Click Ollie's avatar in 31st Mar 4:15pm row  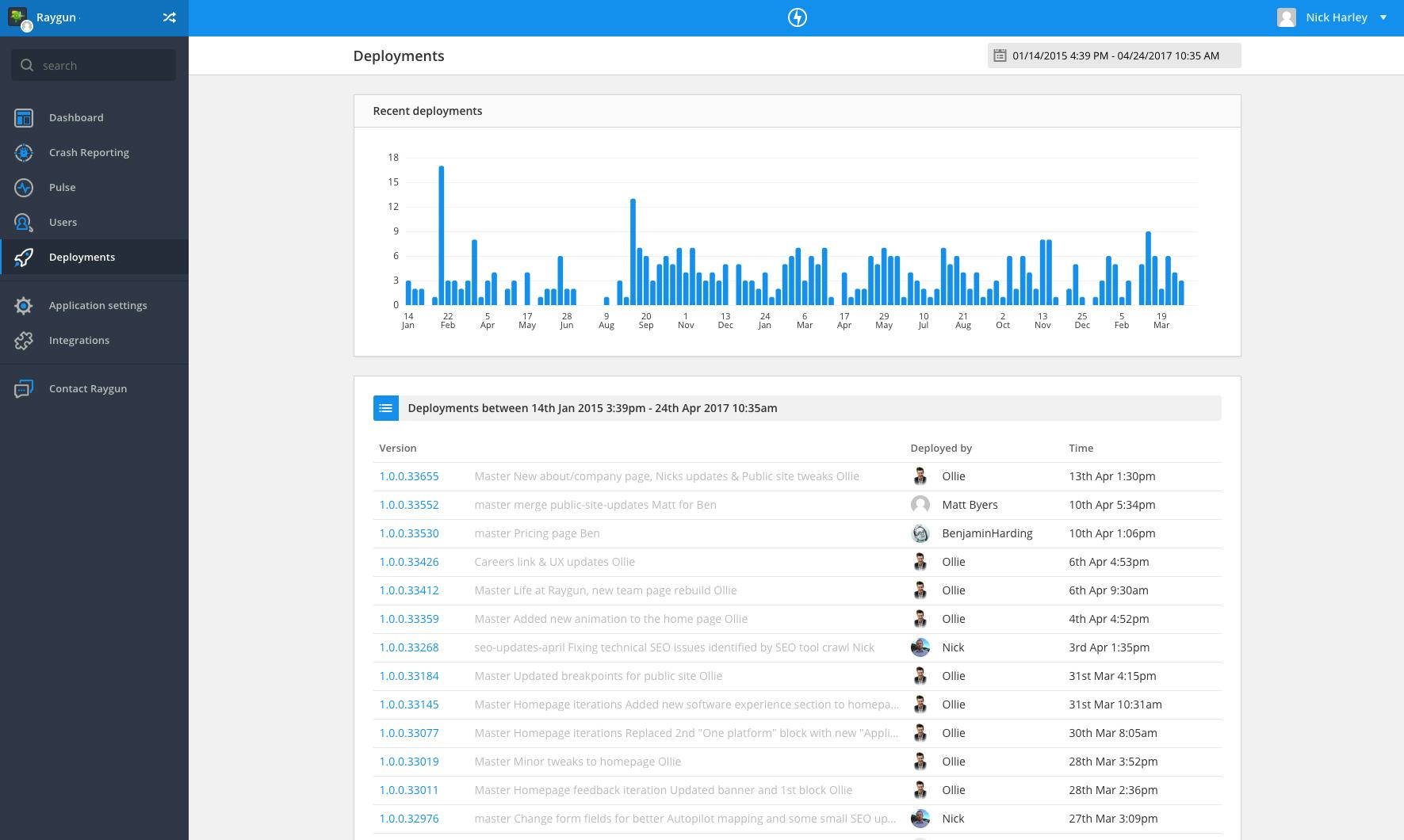click(x=920, y=676)
